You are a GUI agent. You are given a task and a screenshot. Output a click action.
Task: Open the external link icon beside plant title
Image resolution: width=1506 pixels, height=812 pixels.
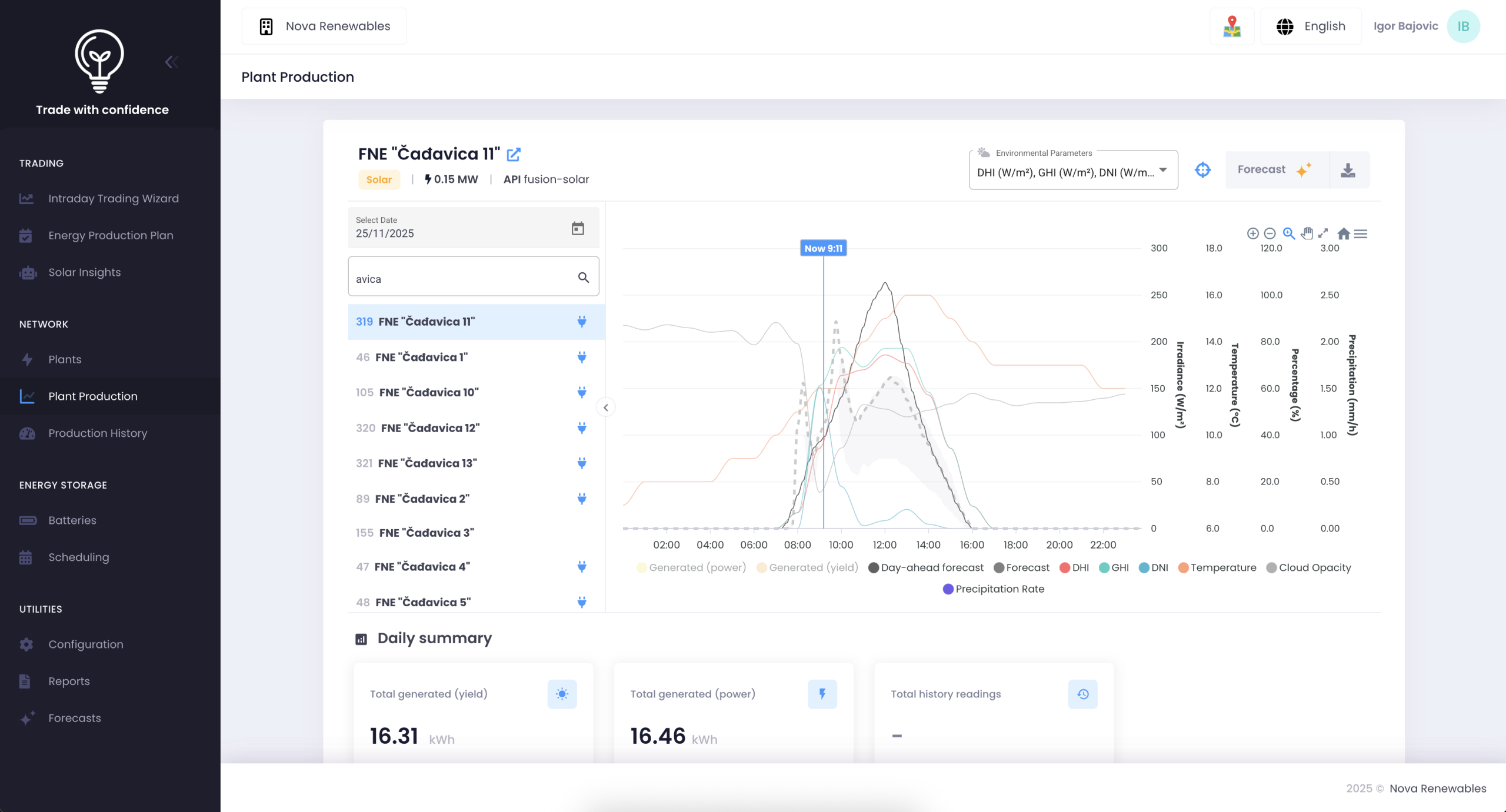514,155
